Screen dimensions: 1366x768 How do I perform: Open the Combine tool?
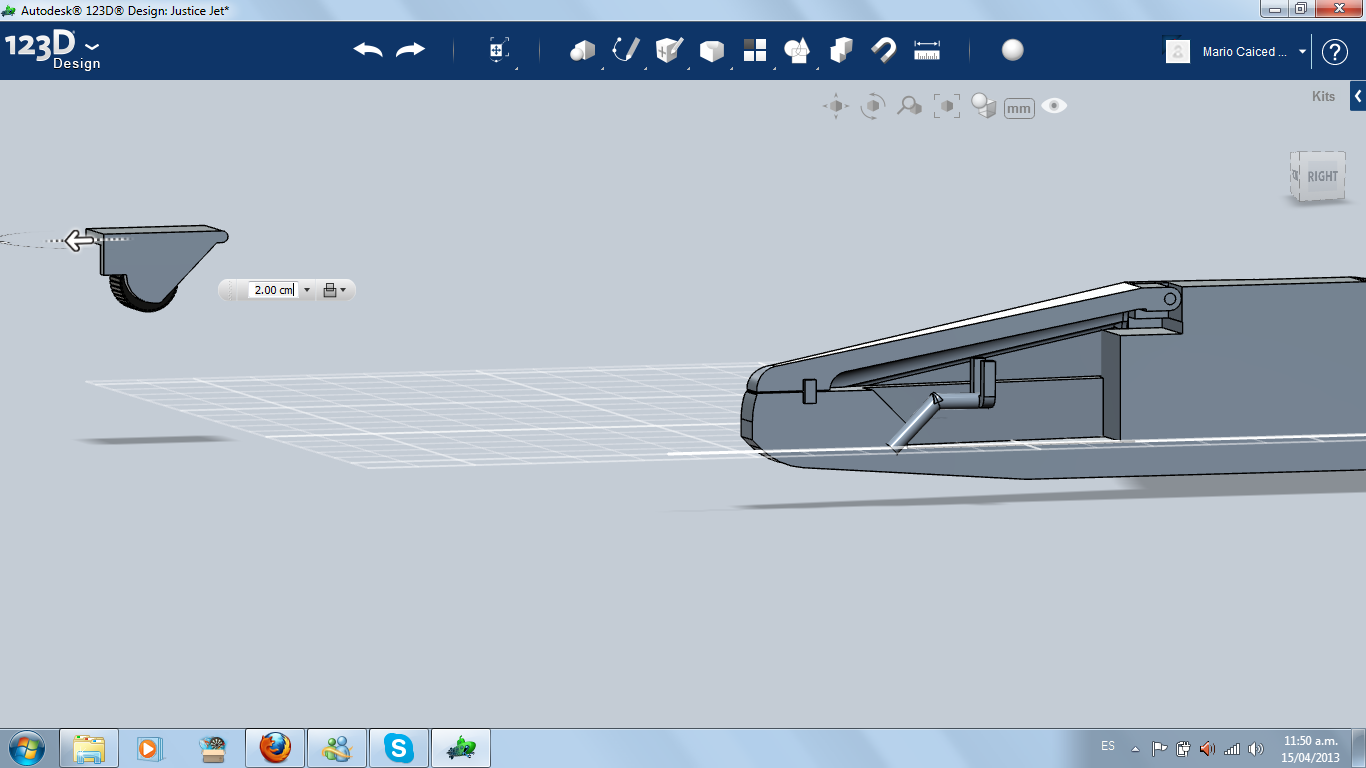coord(841,50)
